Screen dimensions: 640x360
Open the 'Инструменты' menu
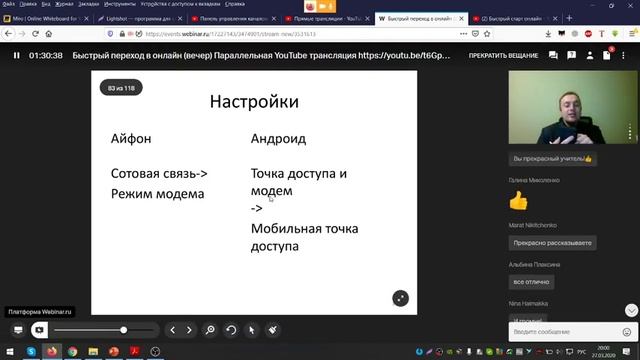click(120, 4)
